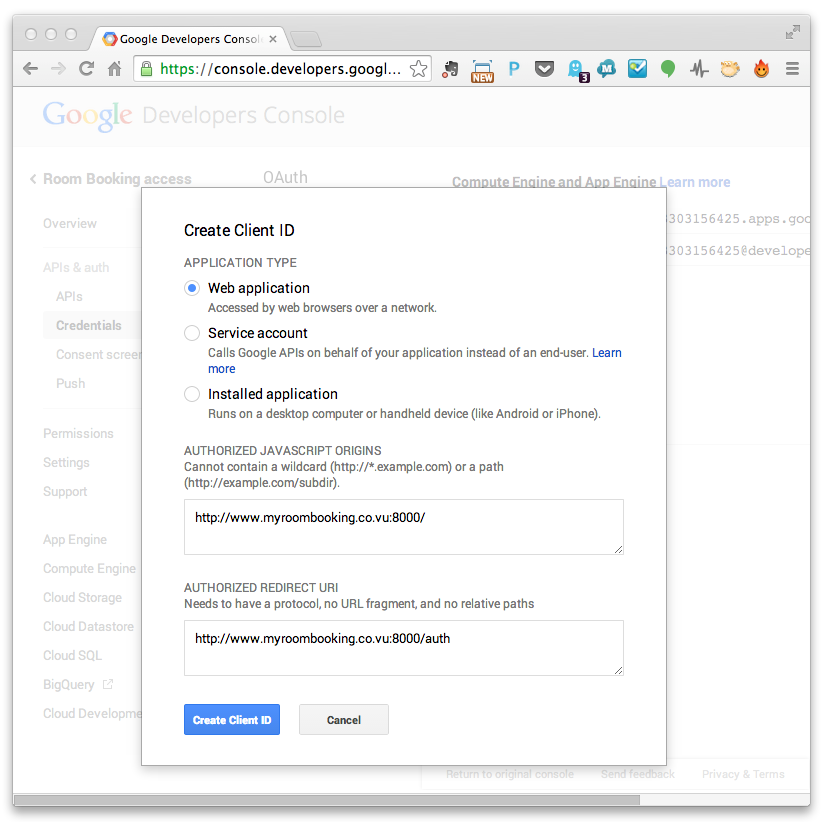The width and height of the screenshot is (827, 822).
Task: Select Service account radio button
Action: tap(192, 333)
